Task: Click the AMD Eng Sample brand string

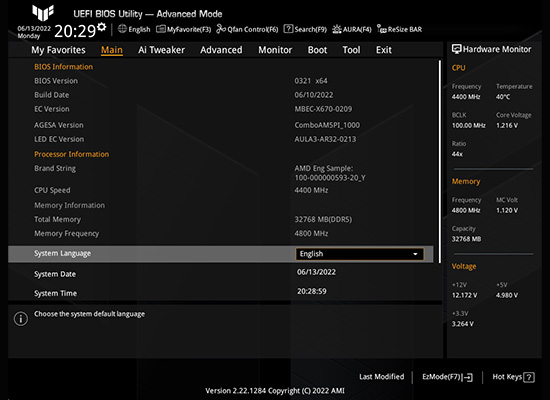Action: click(x=330, y=173)
